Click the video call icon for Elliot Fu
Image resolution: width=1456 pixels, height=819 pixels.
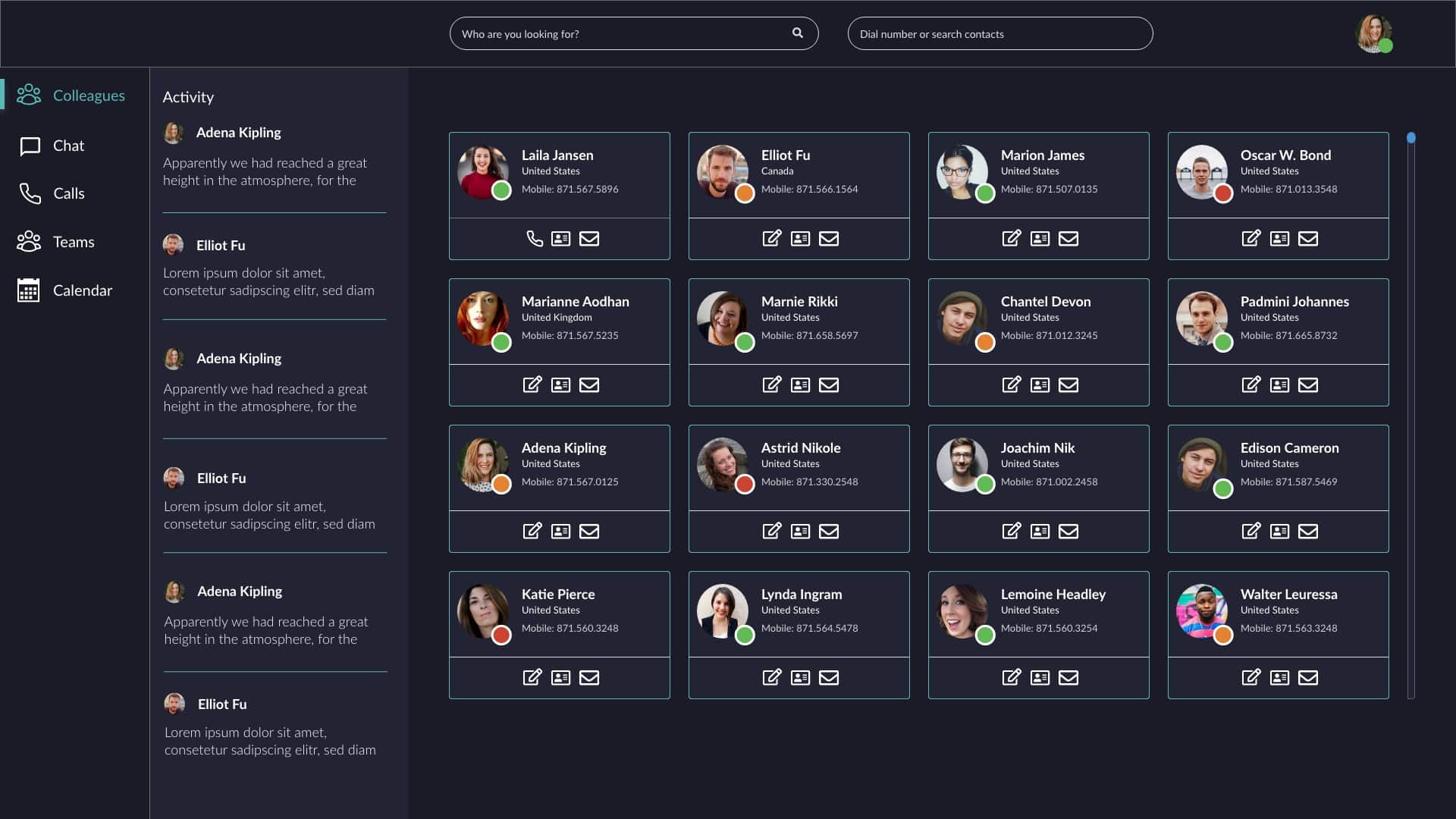click(799, 238)
